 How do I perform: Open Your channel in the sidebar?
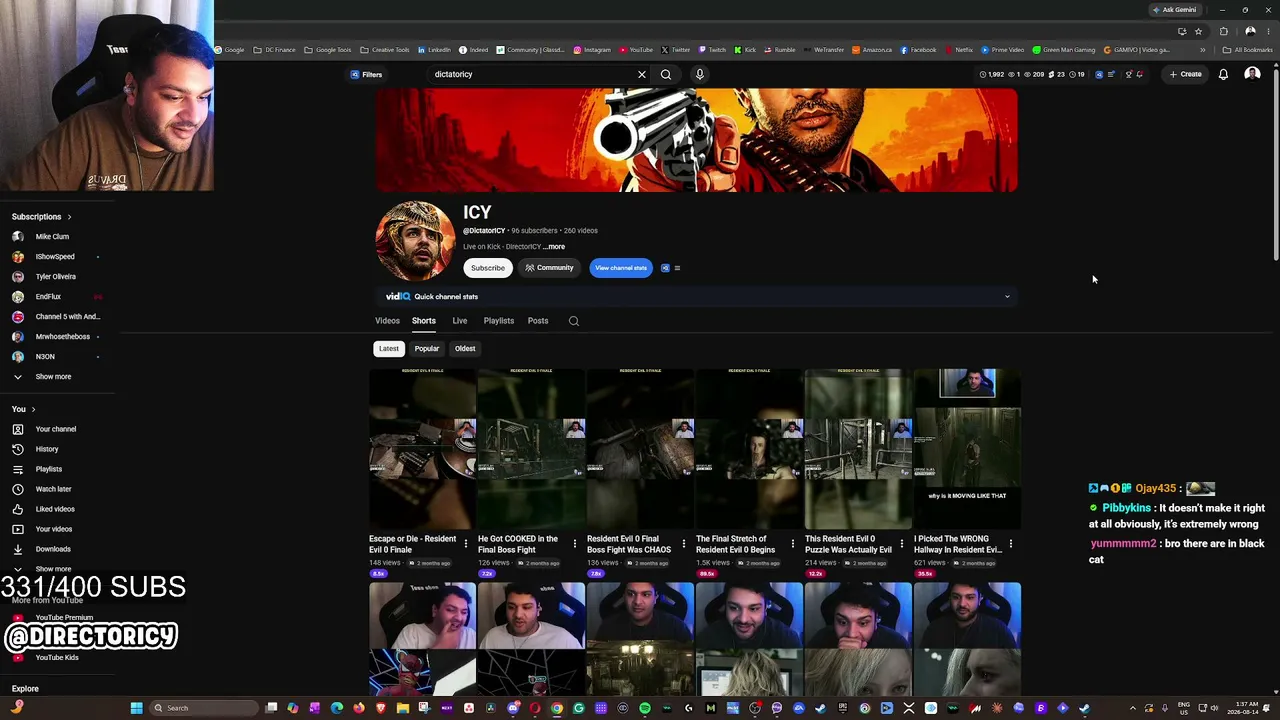[57, 429]
